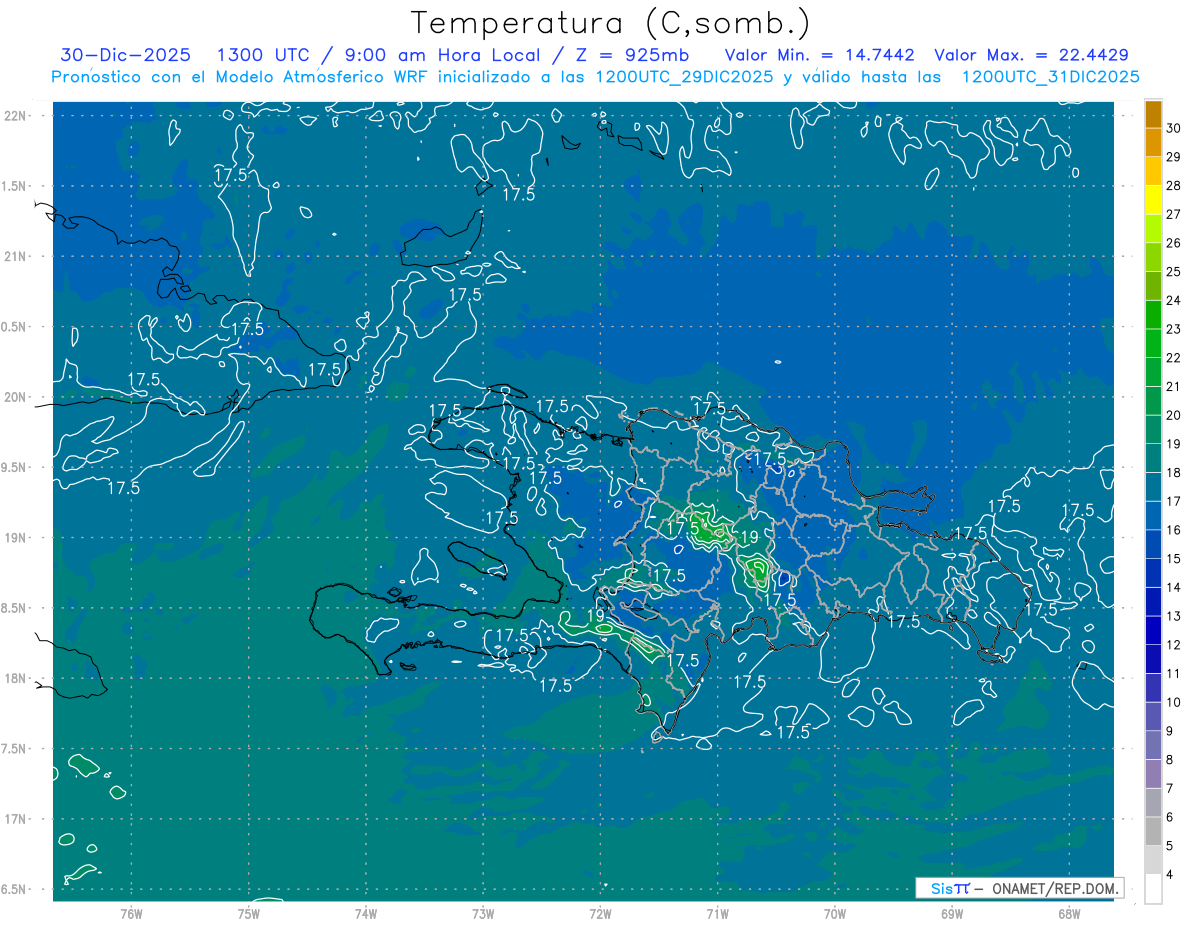
Task: Click the "72W" longitude axis label
Action: click(600, 913)
